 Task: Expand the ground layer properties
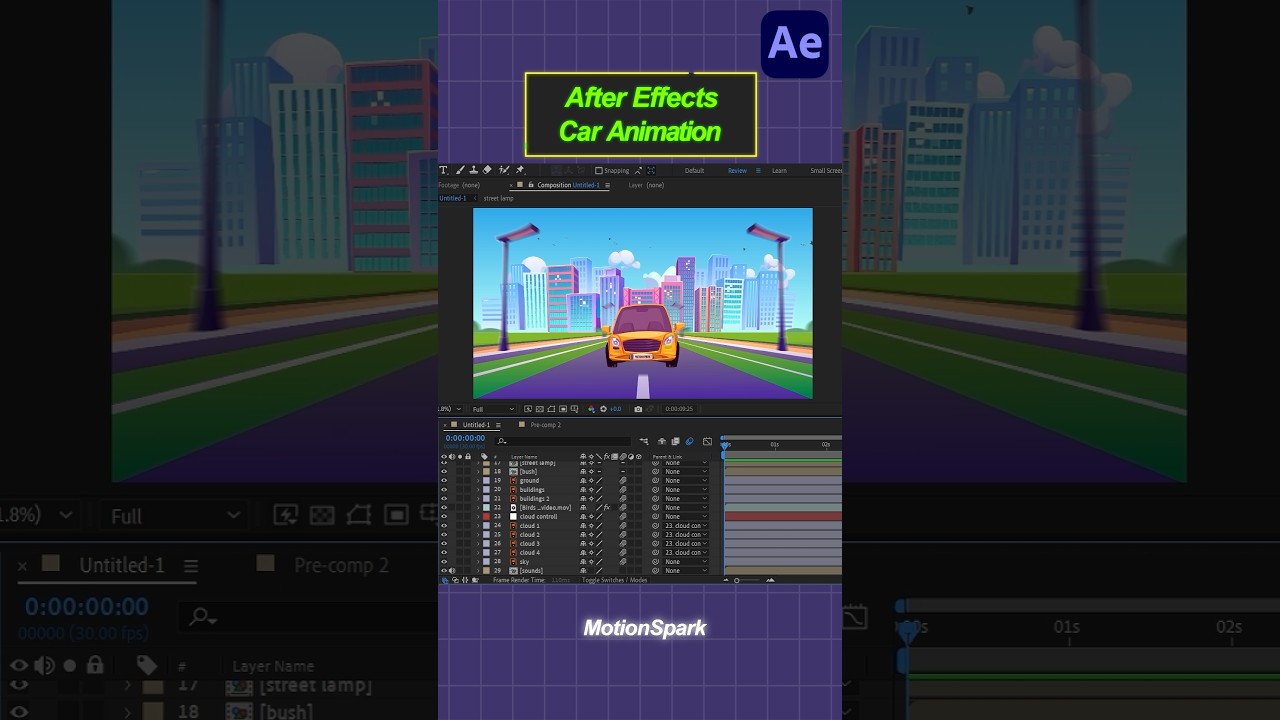tap(478, 481)
